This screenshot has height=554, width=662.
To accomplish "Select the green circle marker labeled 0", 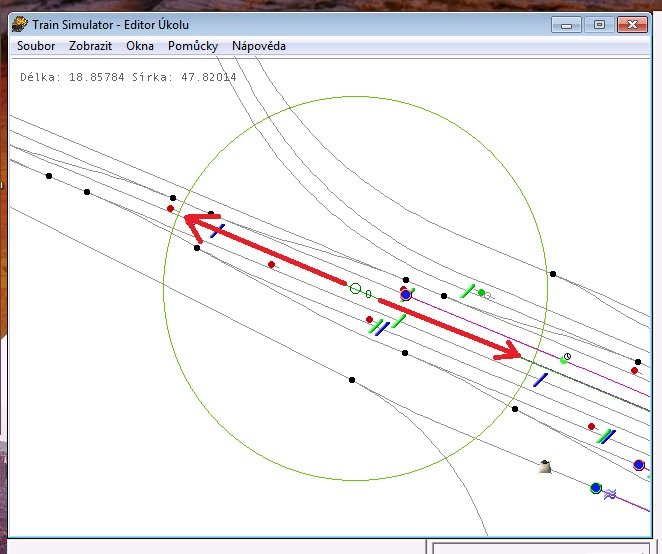I will pos(355,289).
